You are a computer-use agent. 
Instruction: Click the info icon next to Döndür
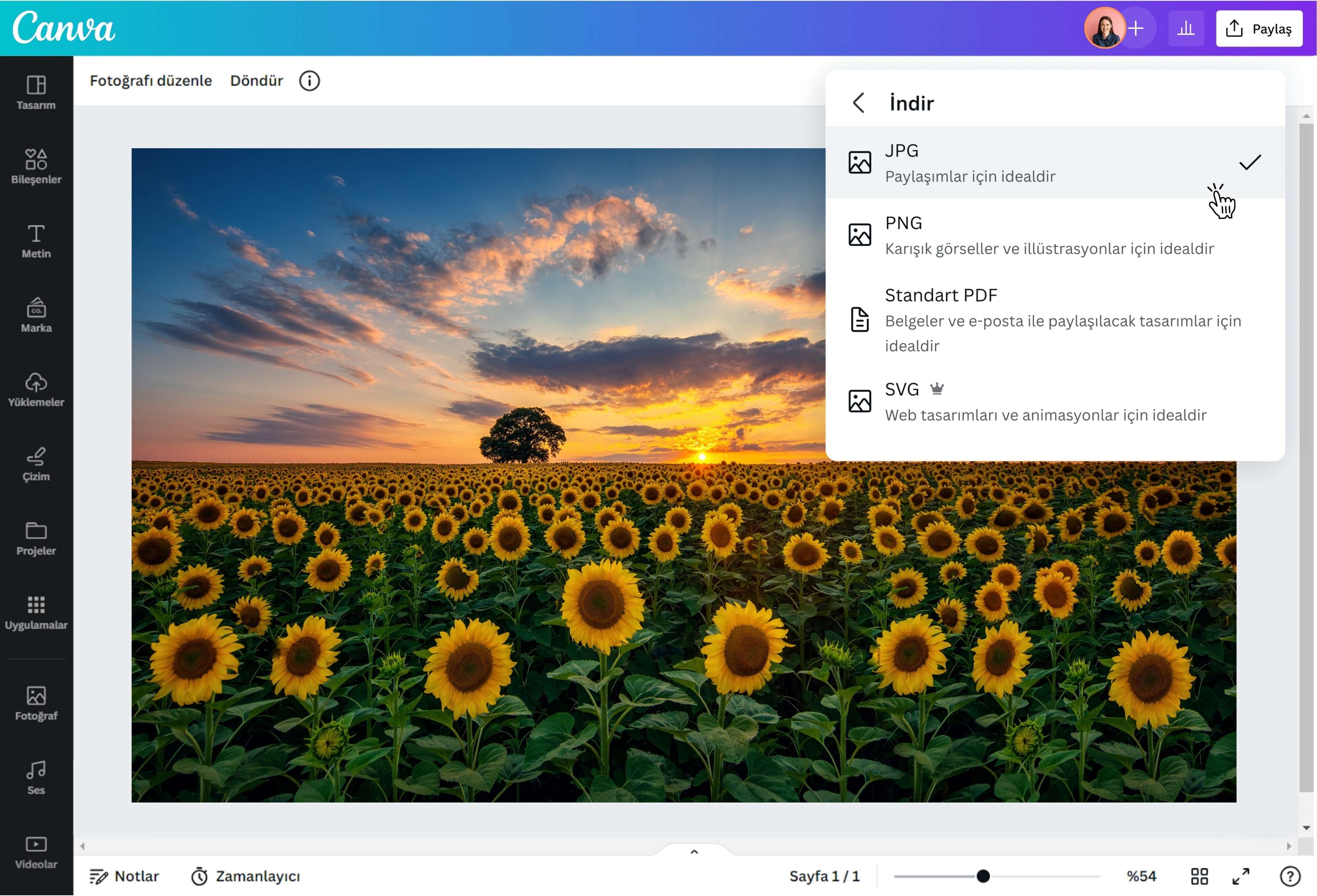click(x=309, y=80)
